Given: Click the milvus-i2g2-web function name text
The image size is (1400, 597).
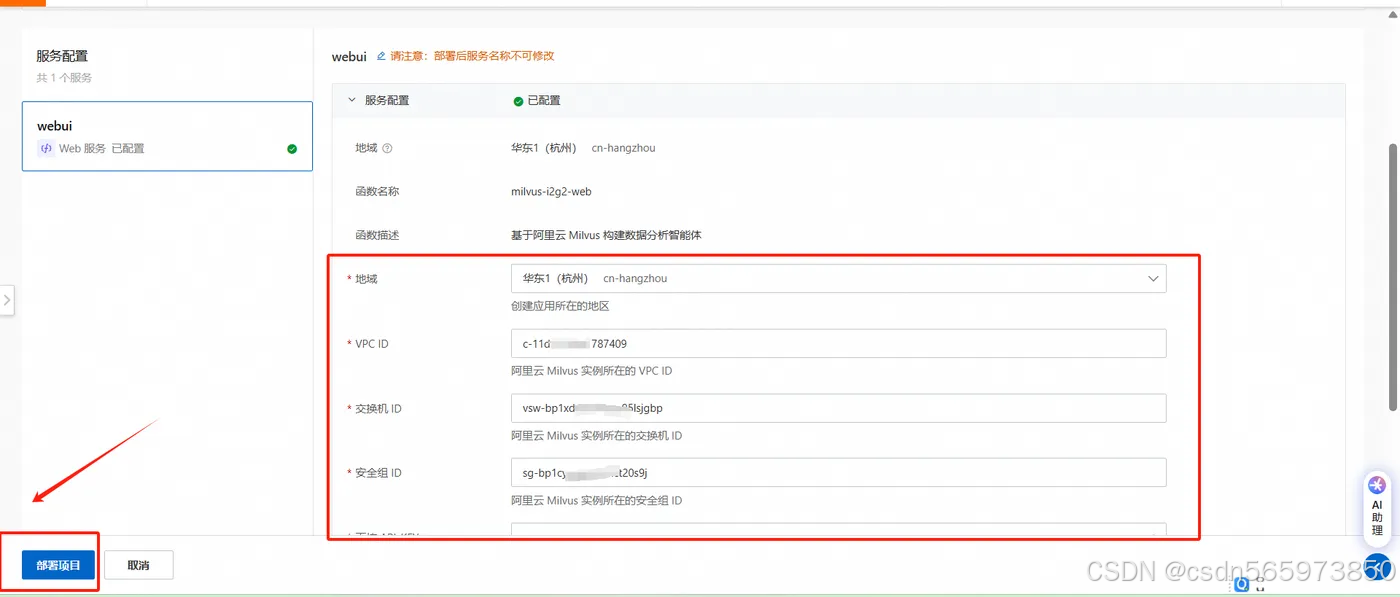Looking at the screenshot, I should [551, 191].
